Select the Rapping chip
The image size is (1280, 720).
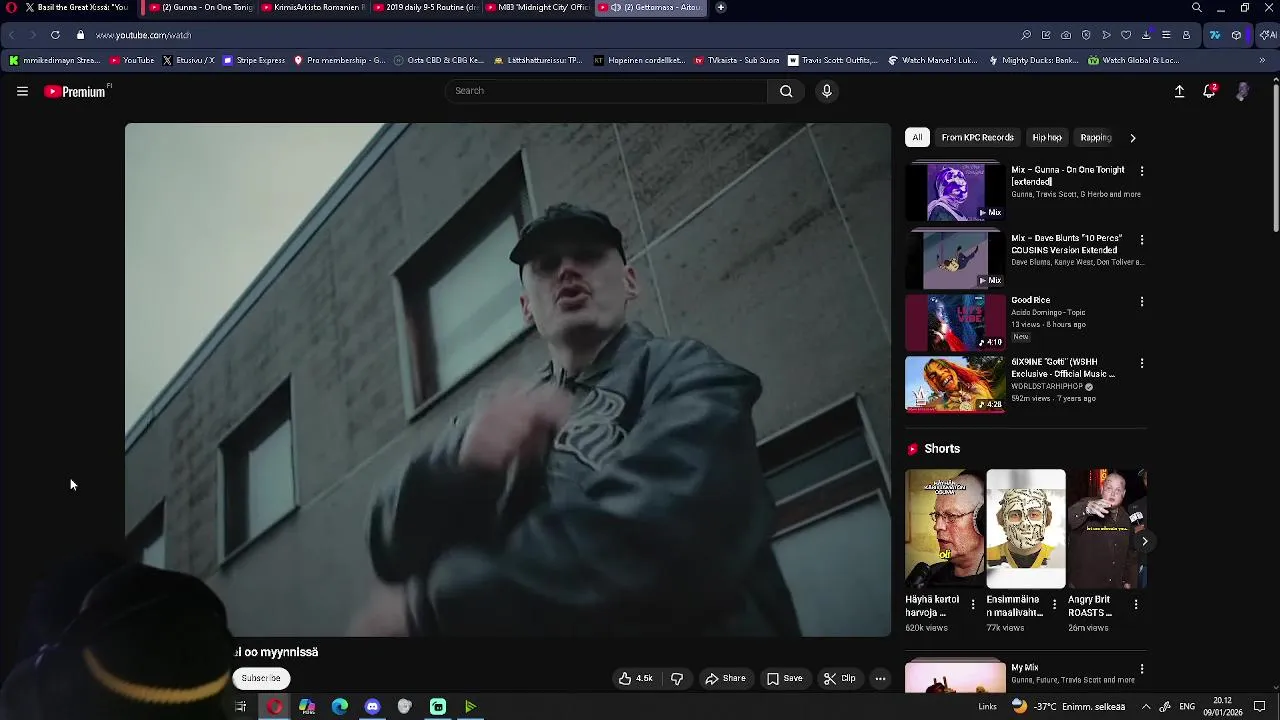tap(1095, 137)
